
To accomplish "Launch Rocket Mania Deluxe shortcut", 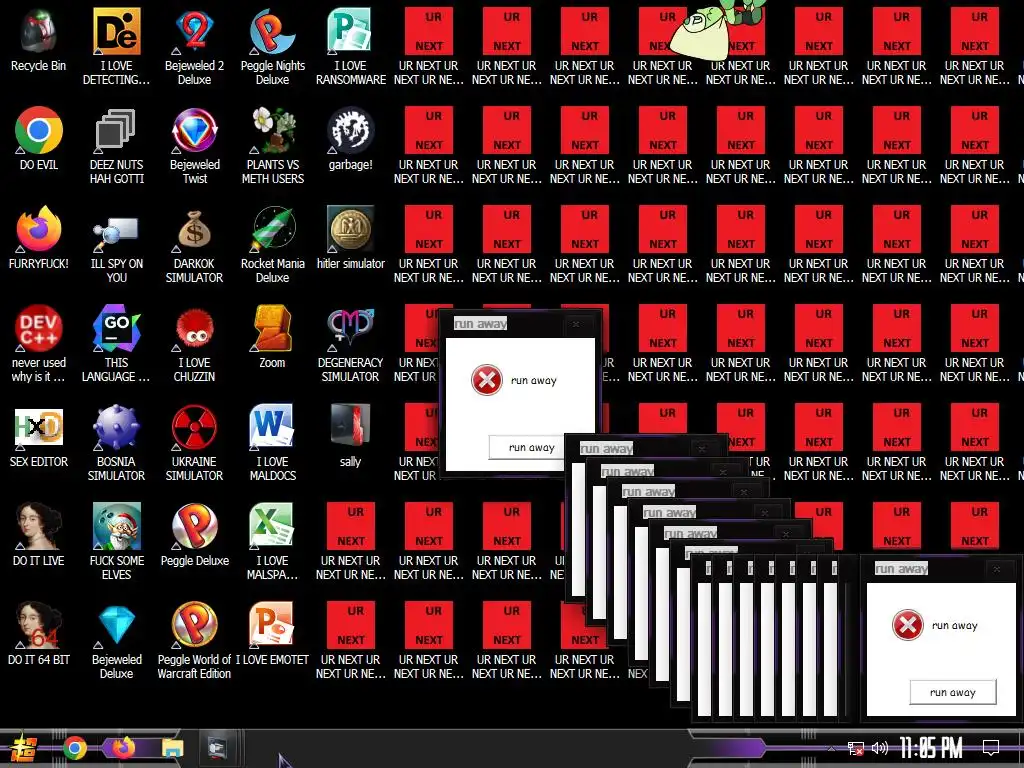I will pyautogui.click(x=272, y=229).
